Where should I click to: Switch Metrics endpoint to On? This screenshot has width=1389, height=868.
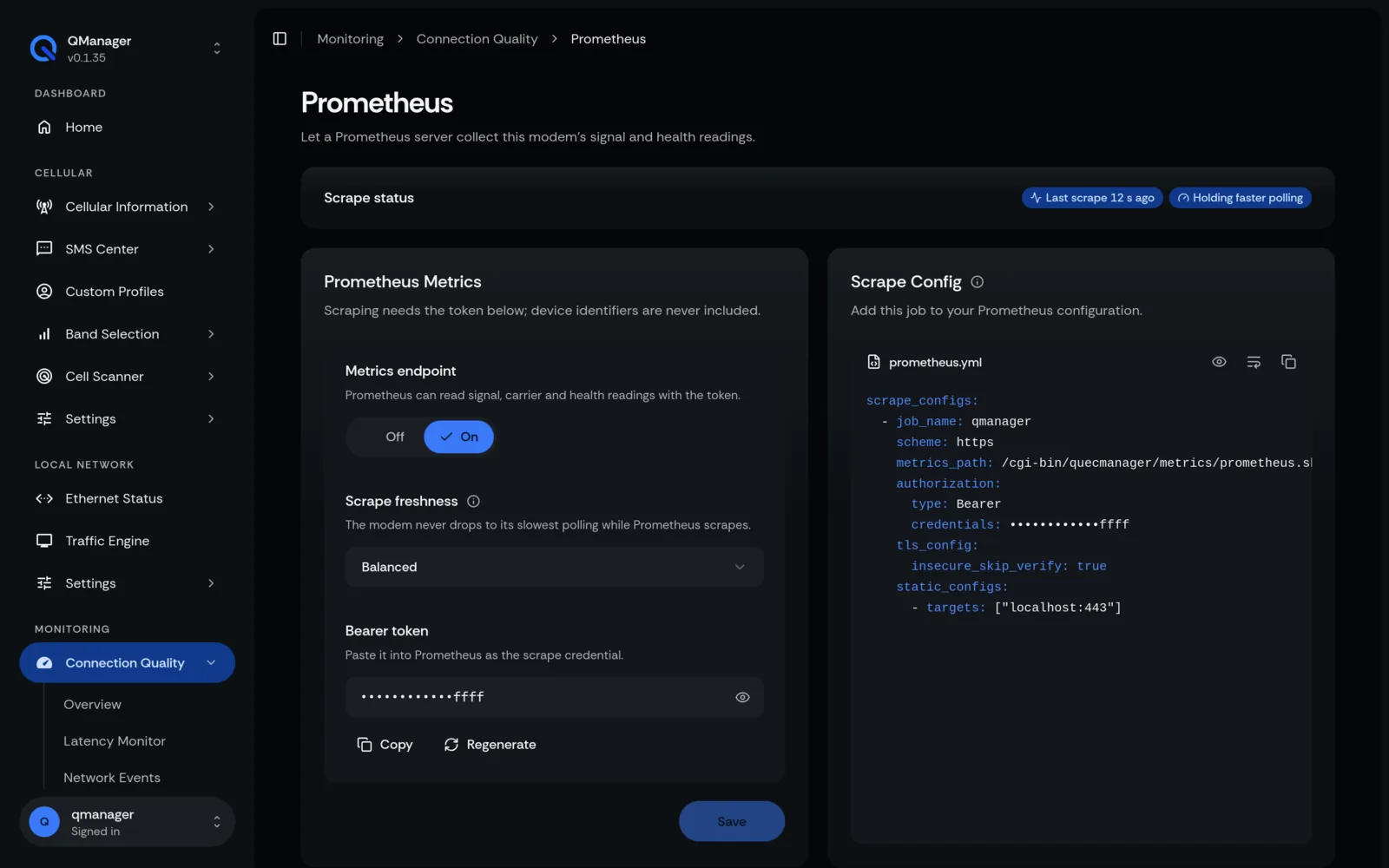pyautogui.click(x=458, y=437)
